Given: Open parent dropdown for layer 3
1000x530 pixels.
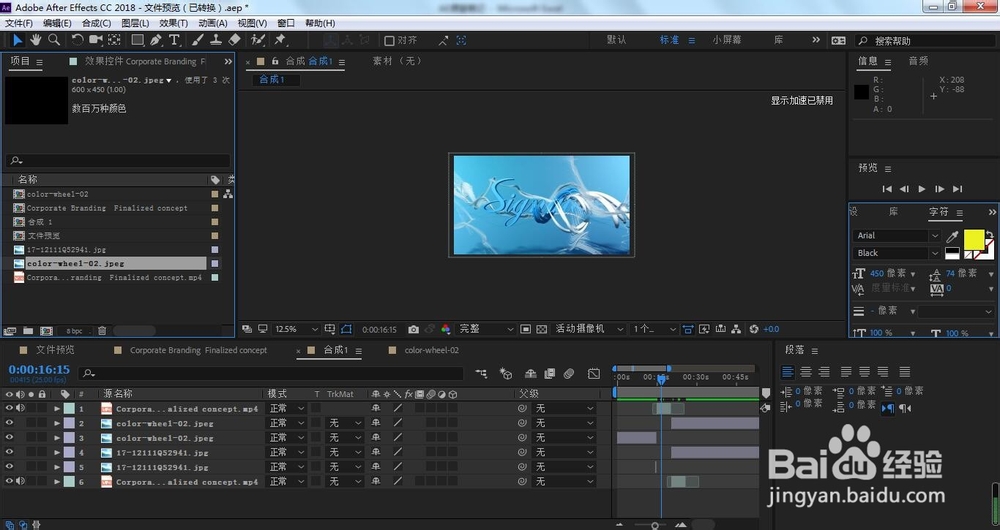Looking at the screenshot, I should pos(564,438).
